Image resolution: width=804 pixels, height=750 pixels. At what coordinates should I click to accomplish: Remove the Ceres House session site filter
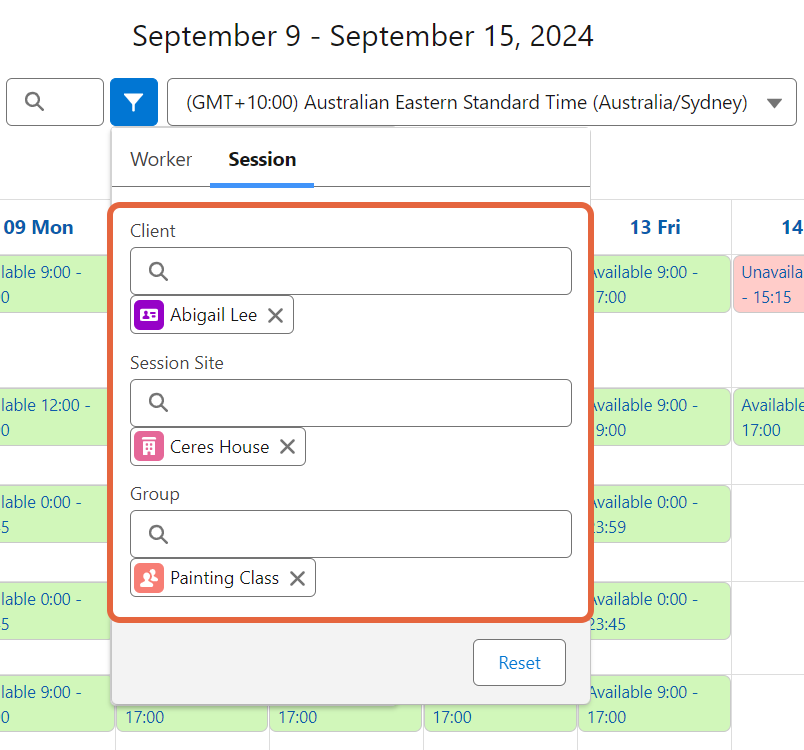287,446
